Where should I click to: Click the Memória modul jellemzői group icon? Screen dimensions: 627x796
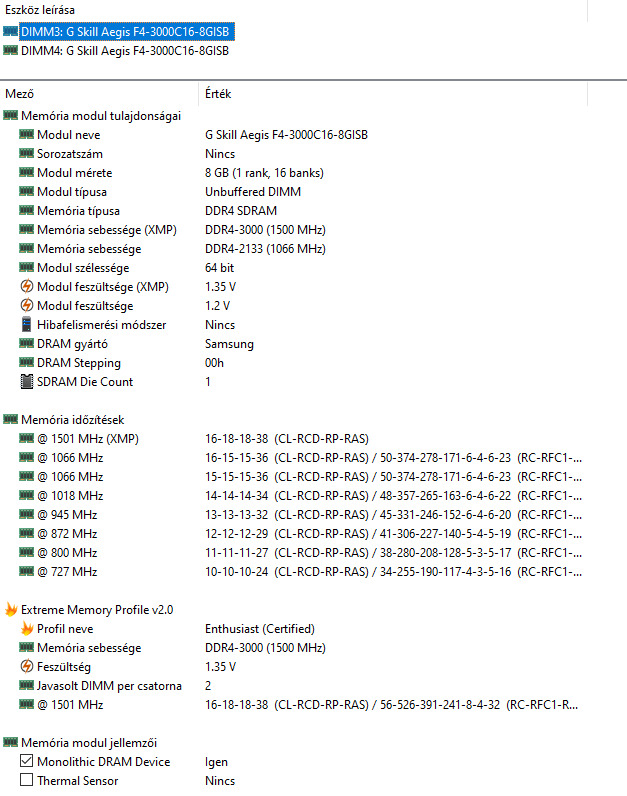(10, 742)
